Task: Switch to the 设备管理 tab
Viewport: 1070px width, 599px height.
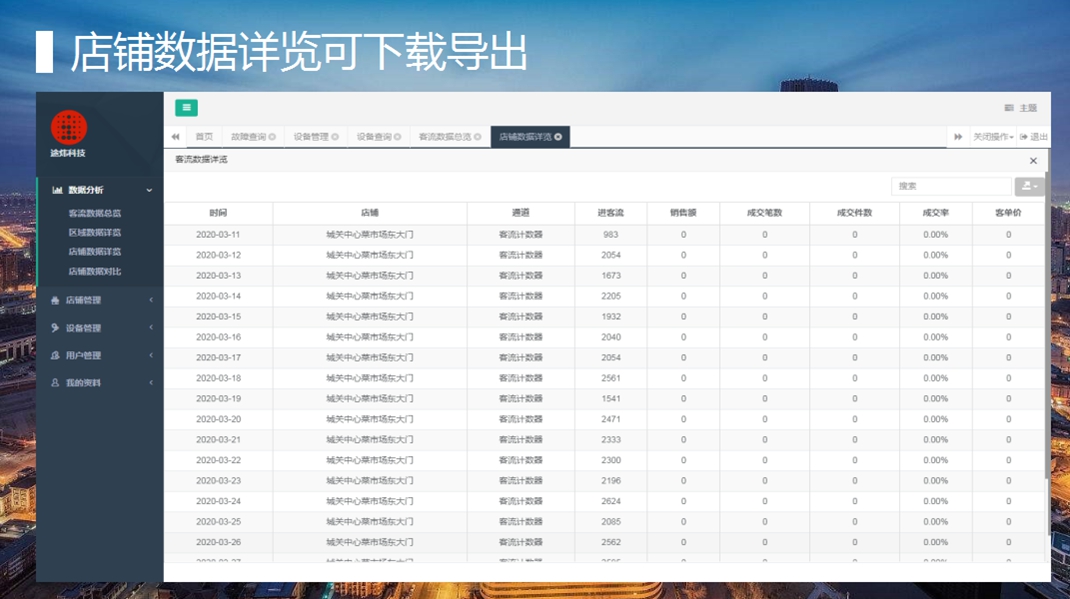Action: (x=311, y=137)
